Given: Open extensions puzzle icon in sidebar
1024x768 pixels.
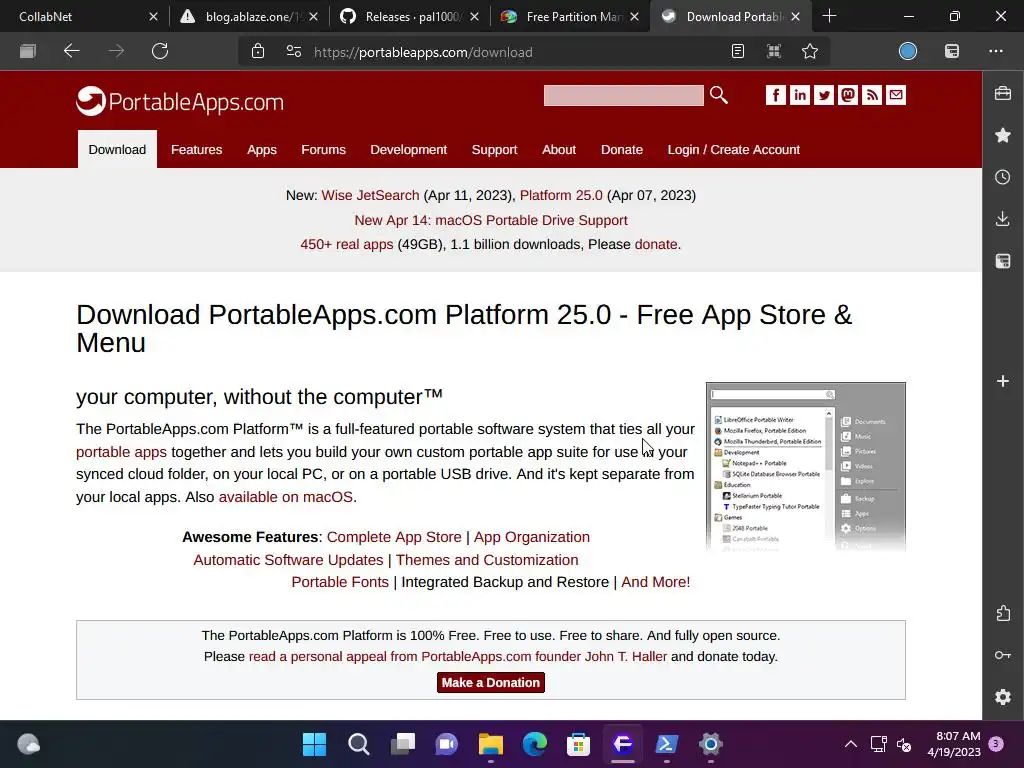Looking at the screenshot, I should point(1003,613).
